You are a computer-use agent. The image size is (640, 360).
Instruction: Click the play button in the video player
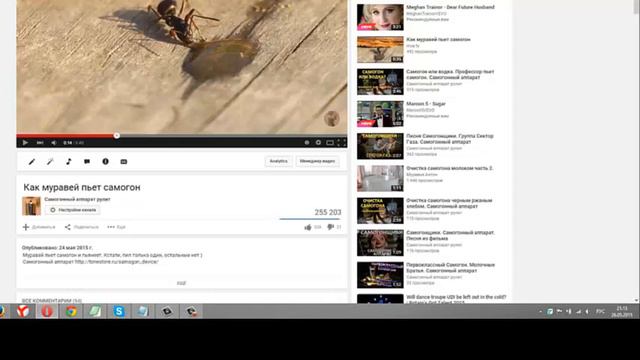(x=25, y=142)
